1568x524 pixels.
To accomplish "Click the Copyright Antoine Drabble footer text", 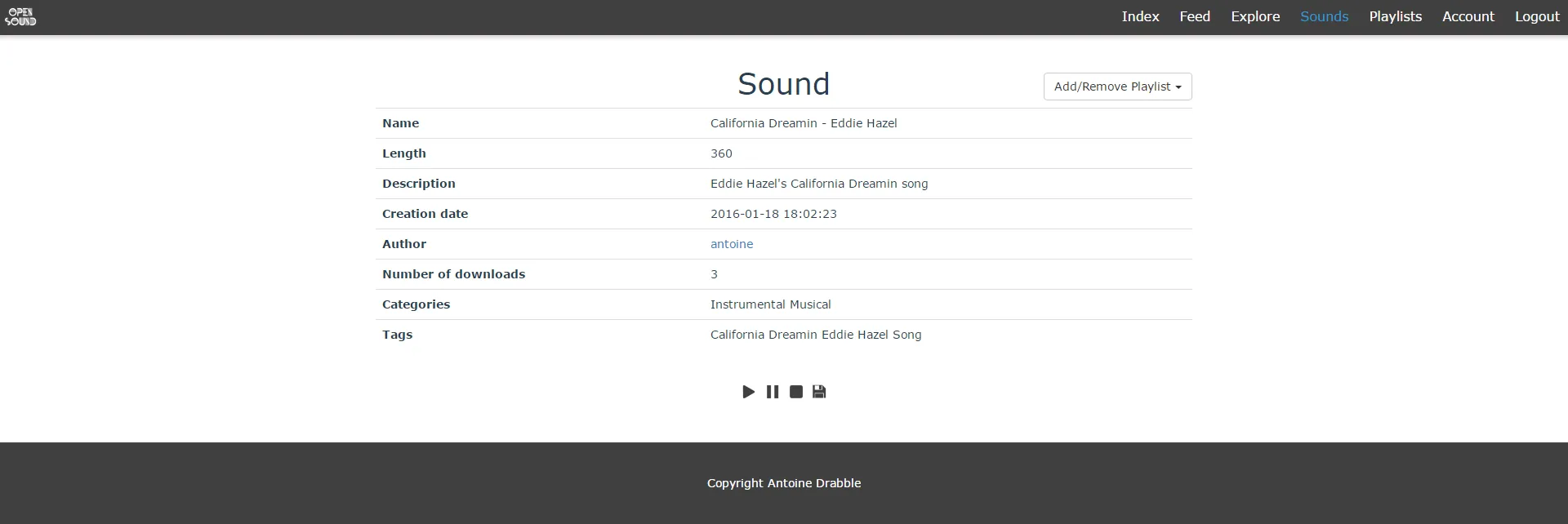I will point(784,483).
